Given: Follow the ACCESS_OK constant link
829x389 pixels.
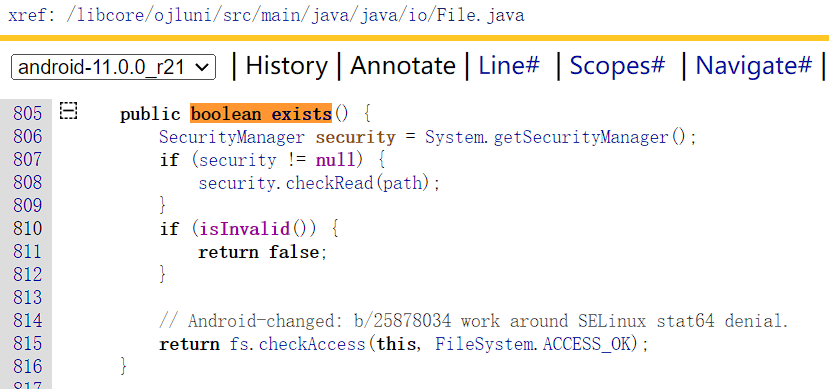Looking at the screenshot, I should [587, 344].
